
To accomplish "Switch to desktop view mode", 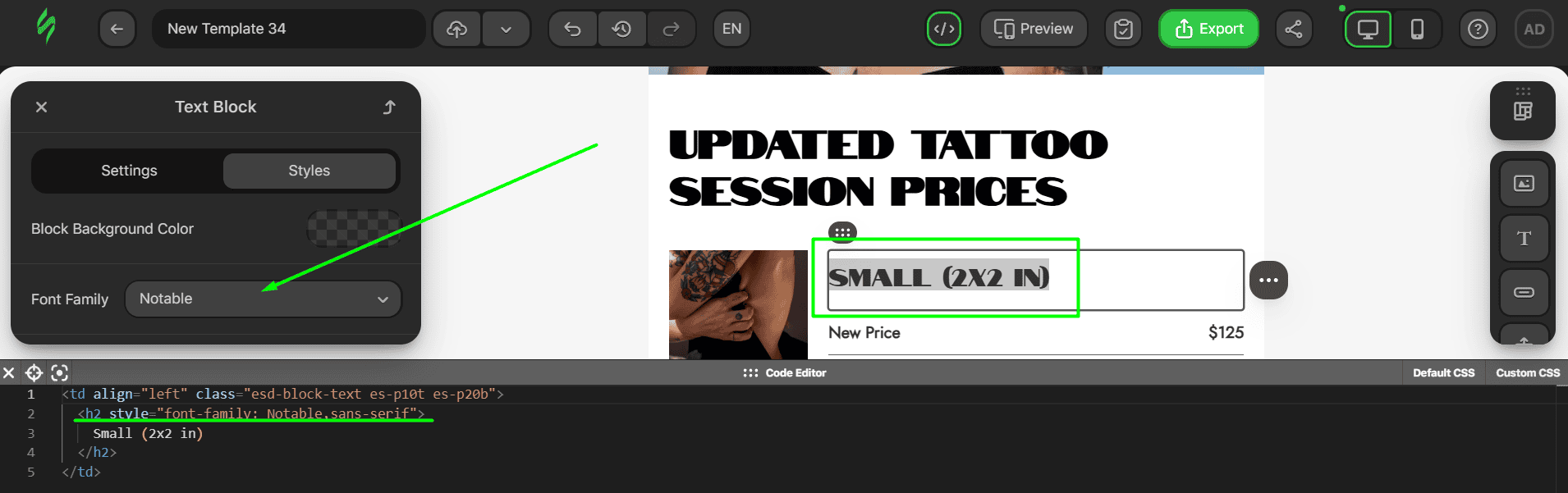I will pos(1368,29).
